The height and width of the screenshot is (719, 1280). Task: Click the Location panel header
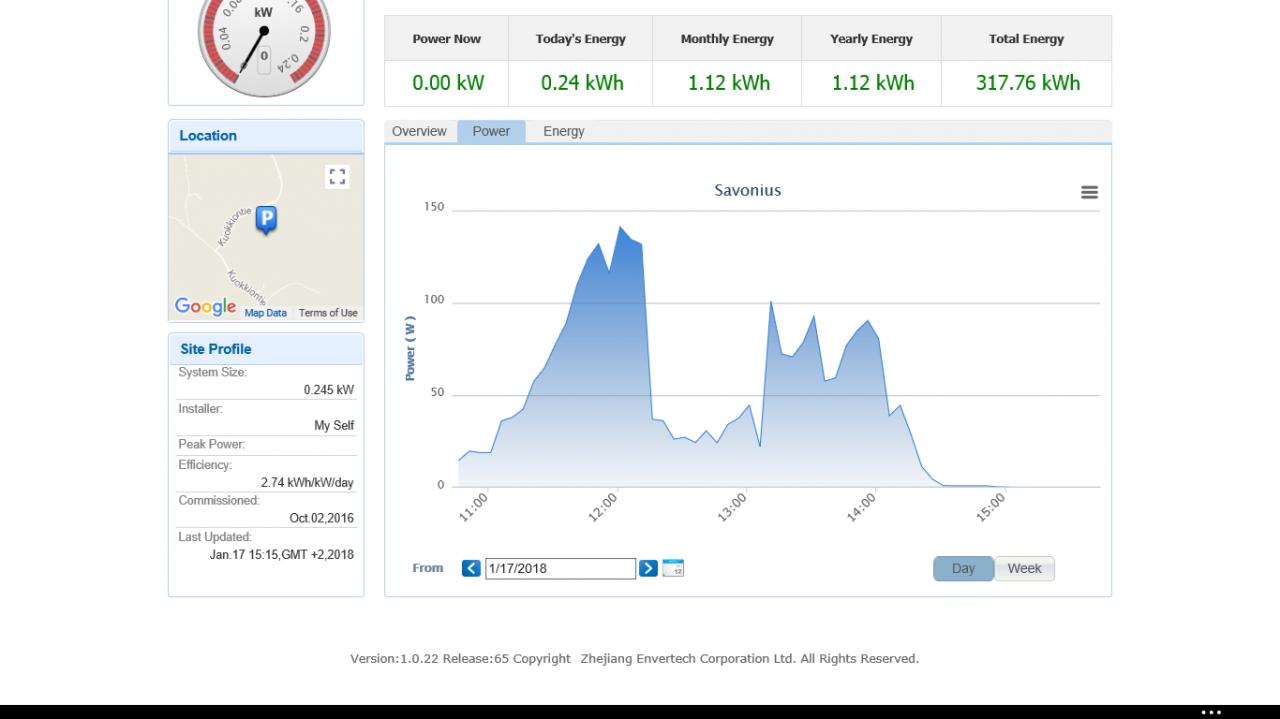click(x=266, y=136)
